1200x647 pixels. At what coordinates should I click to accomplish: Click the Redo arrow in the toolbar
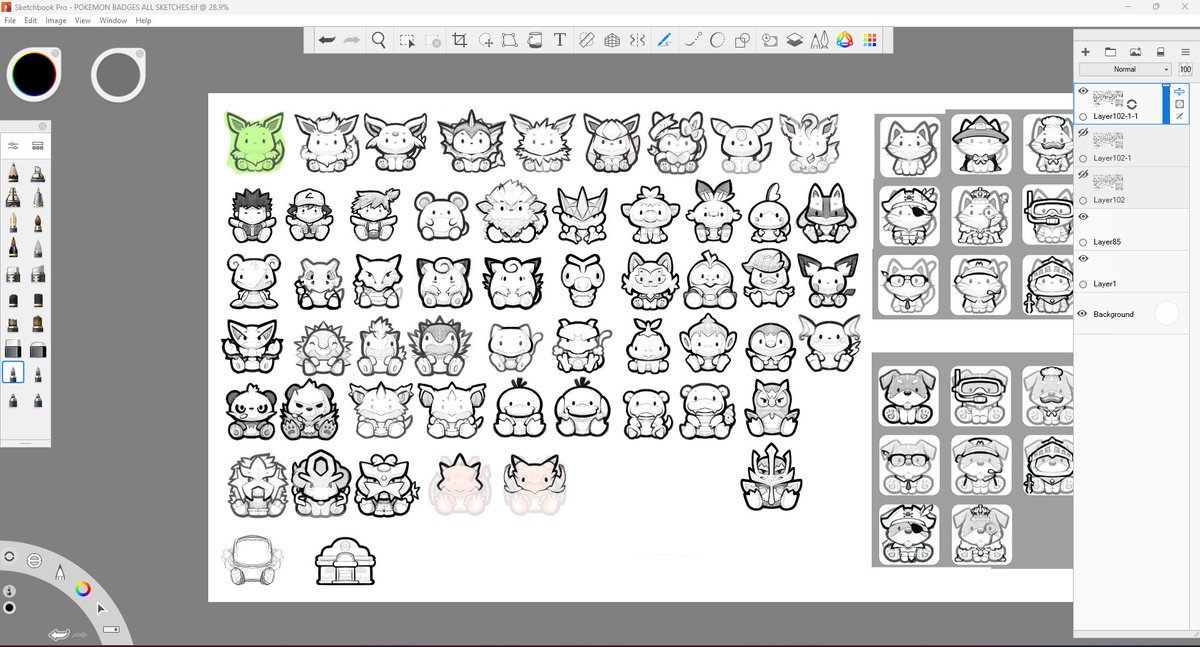352,40
